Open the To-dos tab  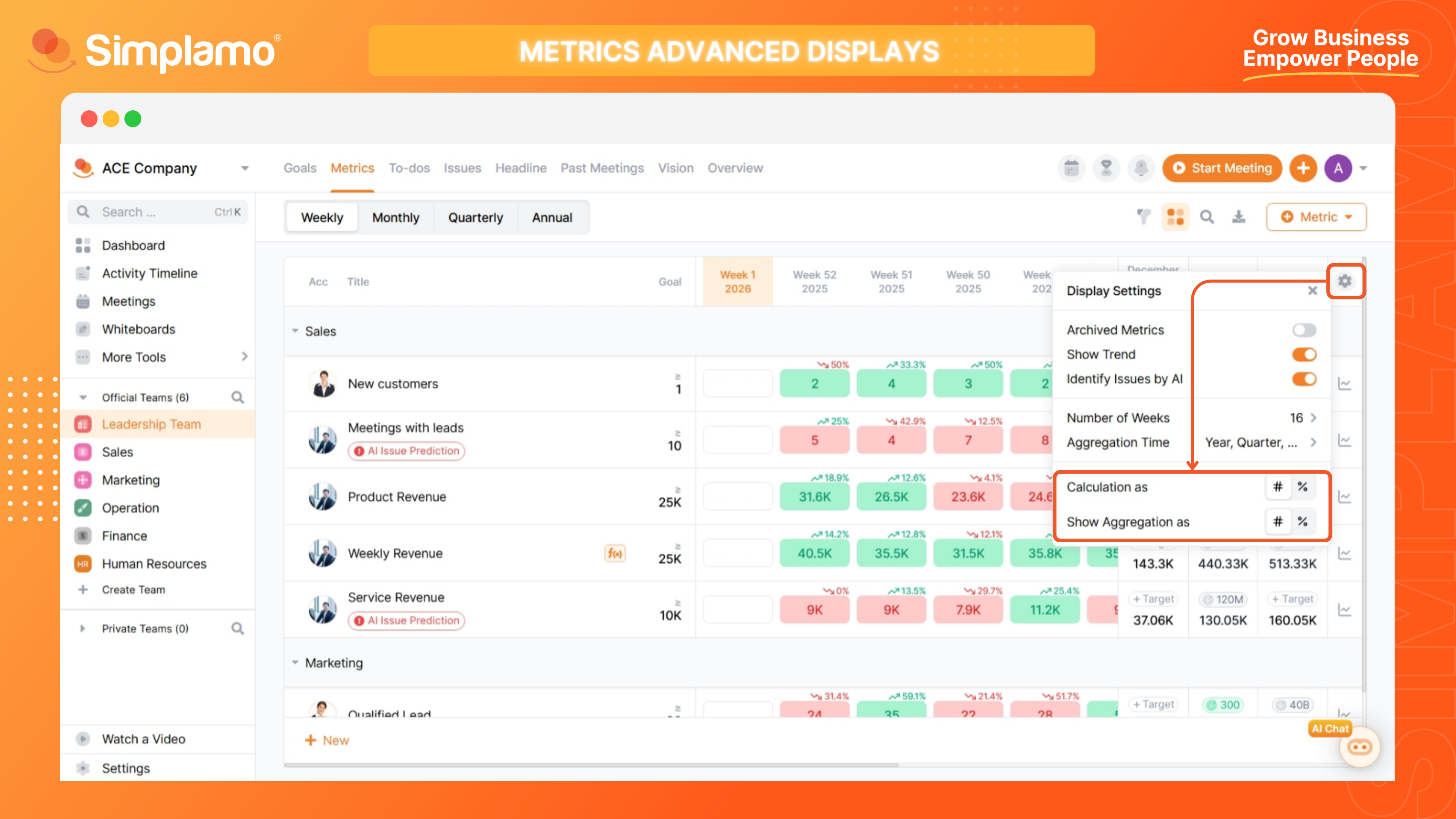(x=409, y=168)
